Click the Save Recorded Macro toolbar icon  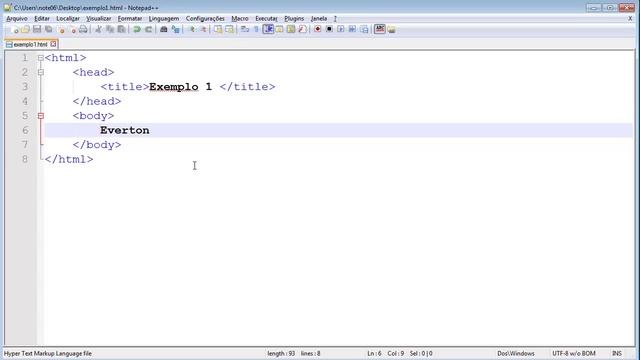tap(364, 29)
